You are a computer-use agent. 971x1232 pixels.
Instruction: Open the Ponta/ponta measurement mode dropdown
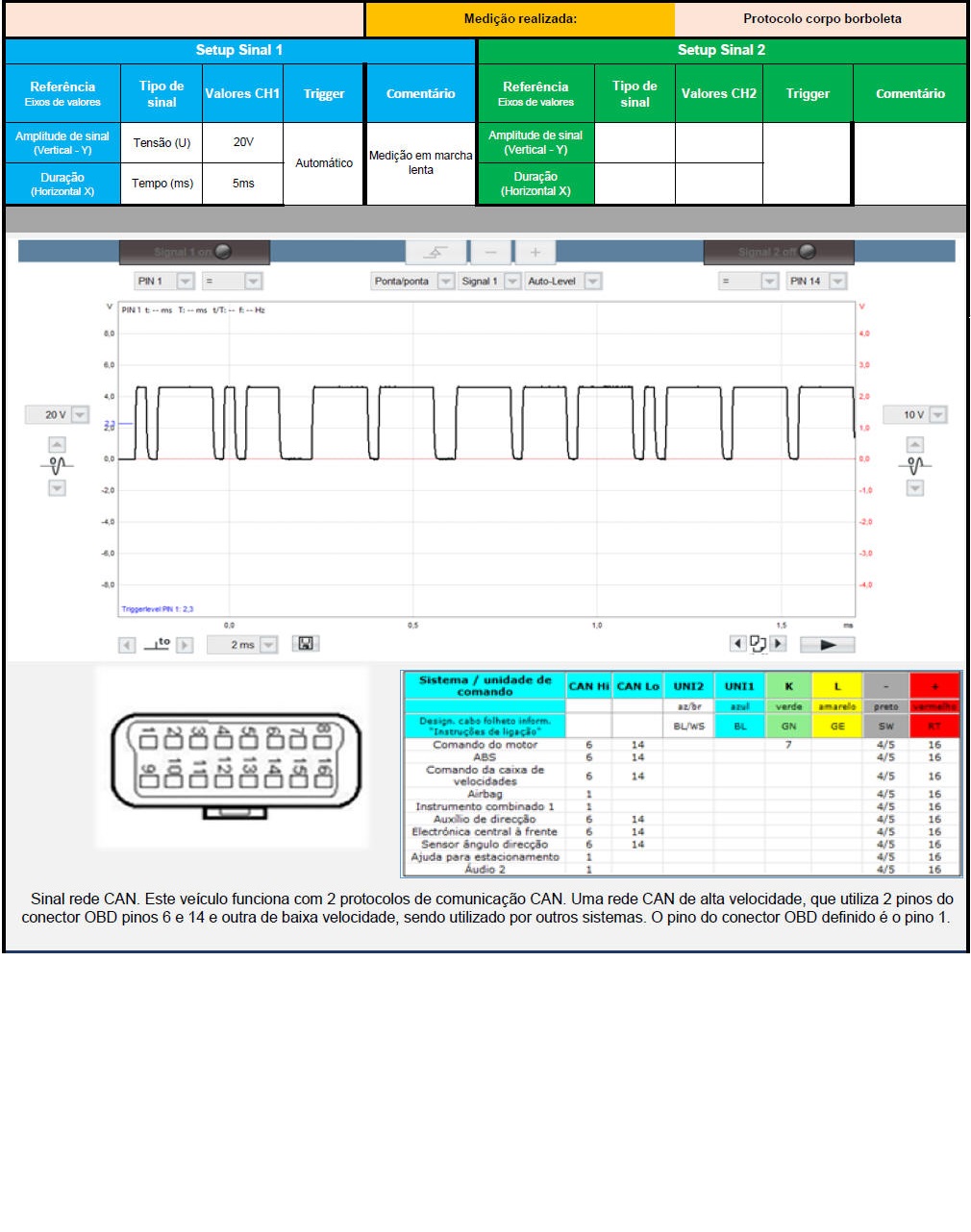click(x=445, y=282)
